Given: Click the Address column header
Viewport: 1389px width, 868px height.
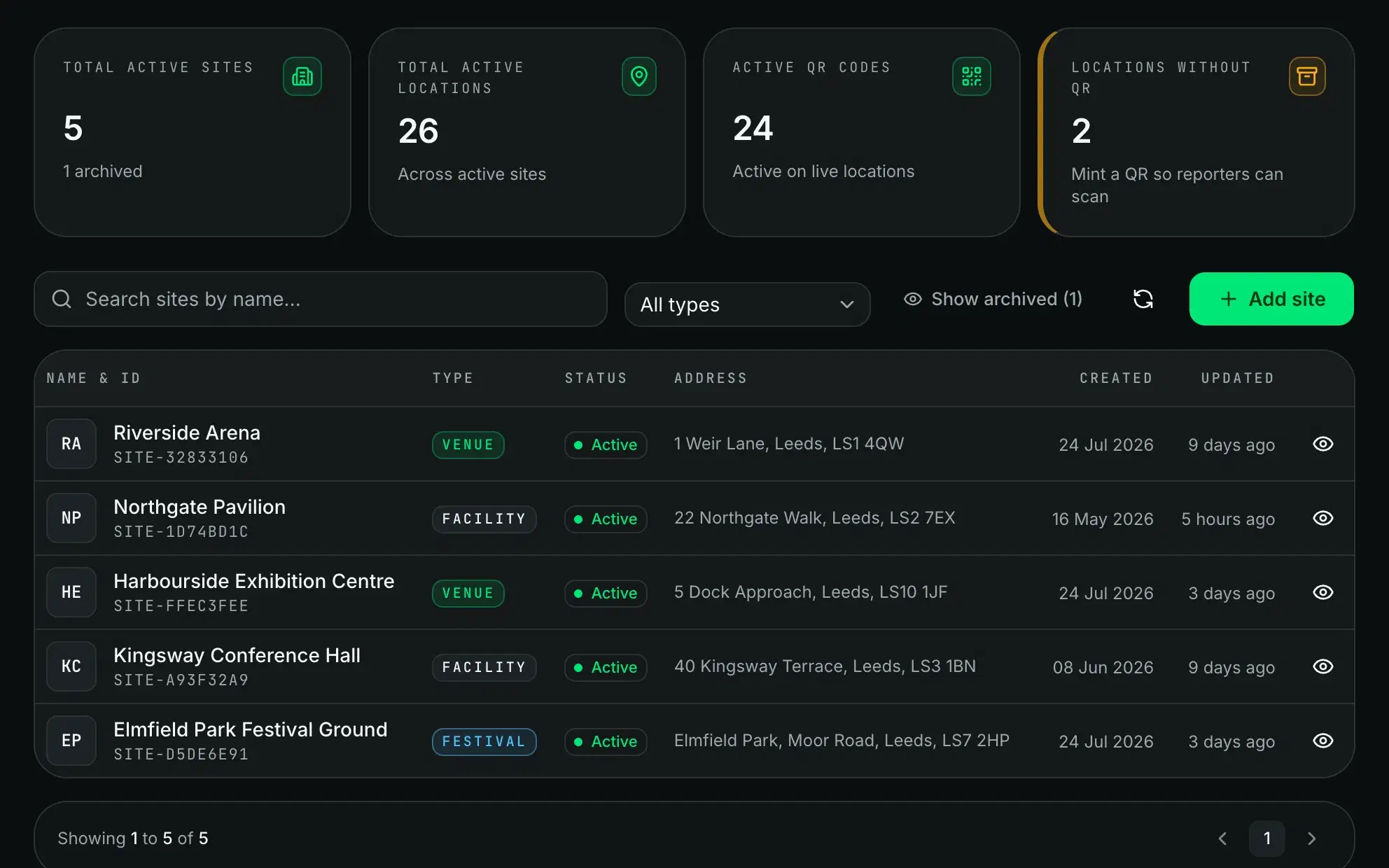Looking at the screenshot, I should tap(711, 378).
